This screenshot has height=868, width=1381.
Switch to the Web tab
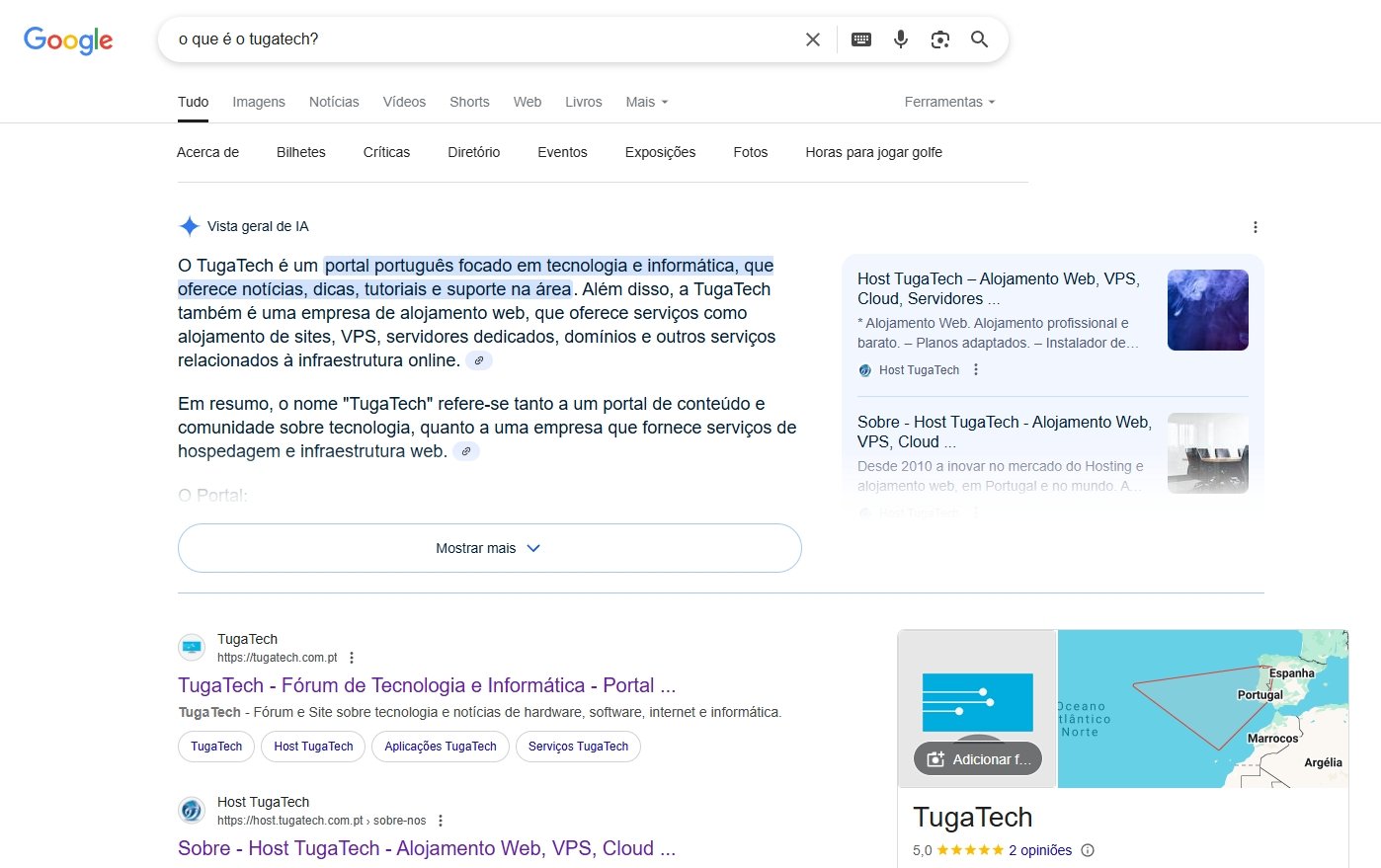(x=528, y=102)
